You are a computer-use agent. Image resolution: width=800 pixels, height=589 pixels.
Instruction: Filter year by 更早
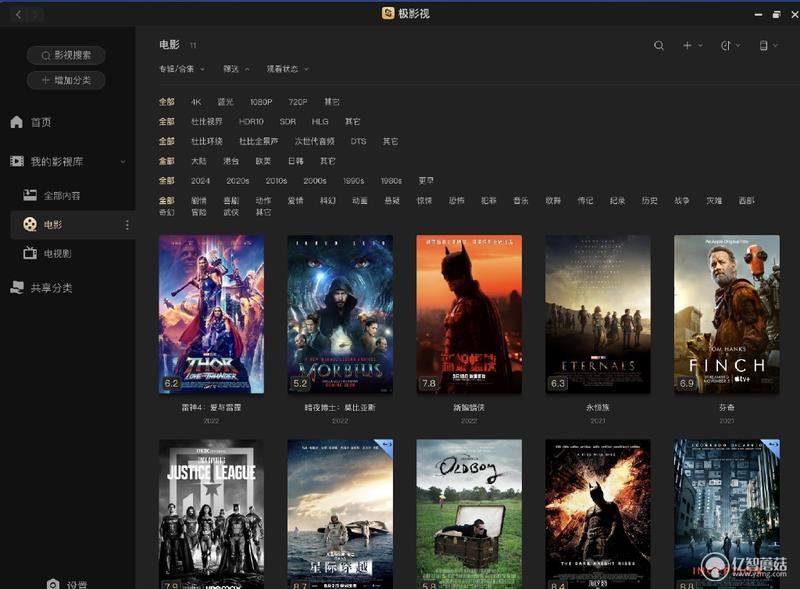pos(426,181)
